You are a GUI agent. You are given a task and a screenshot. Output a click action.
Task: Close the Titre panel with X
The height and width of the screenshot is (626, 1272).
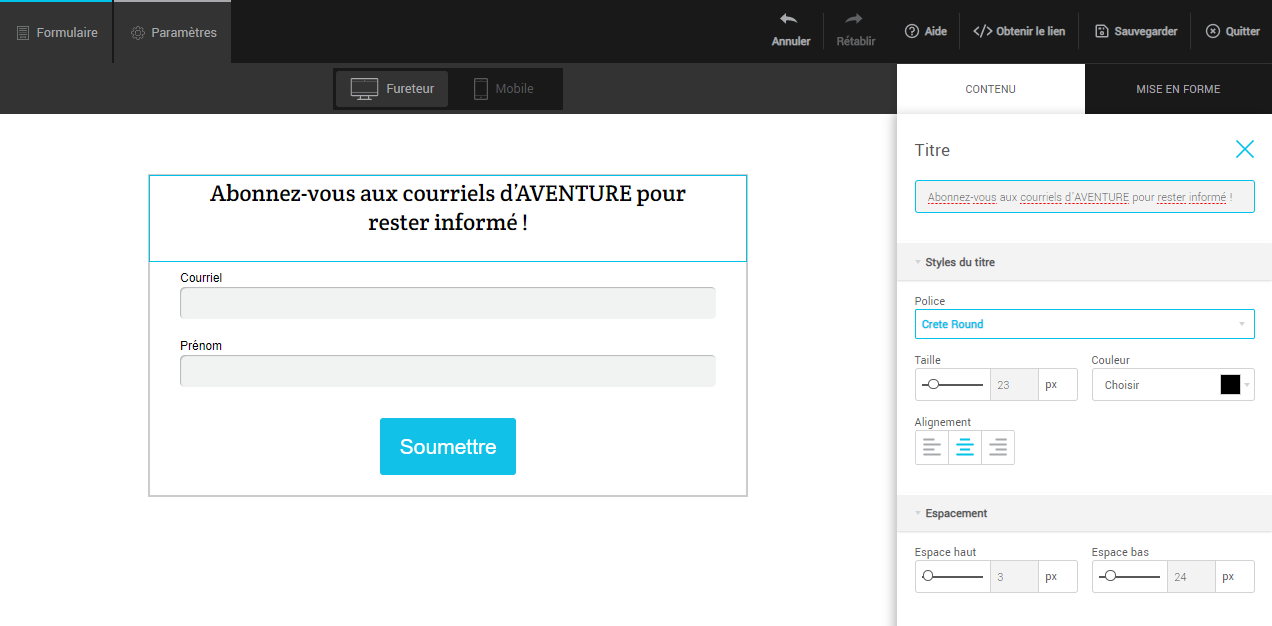coord(1244,149)
